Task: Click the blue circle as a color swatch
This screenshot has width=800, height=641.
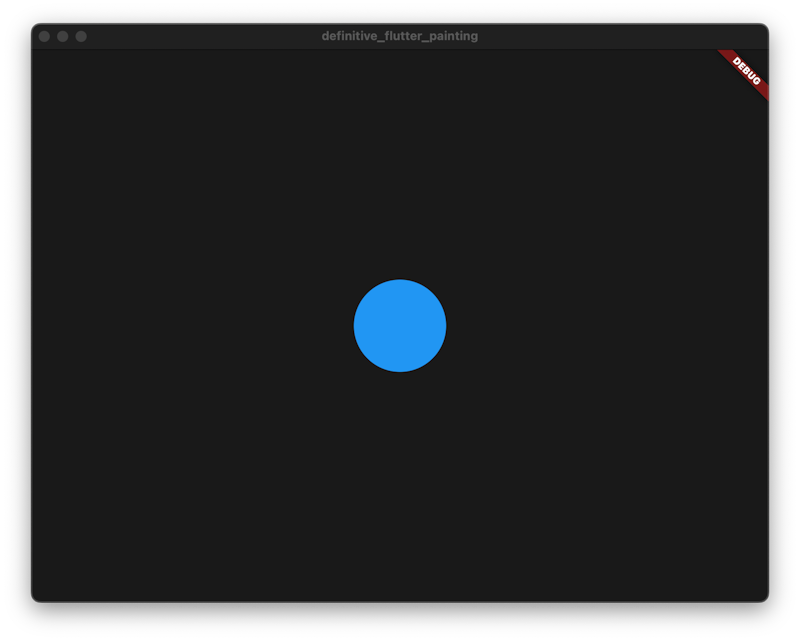Action: [x=400, y=325]
